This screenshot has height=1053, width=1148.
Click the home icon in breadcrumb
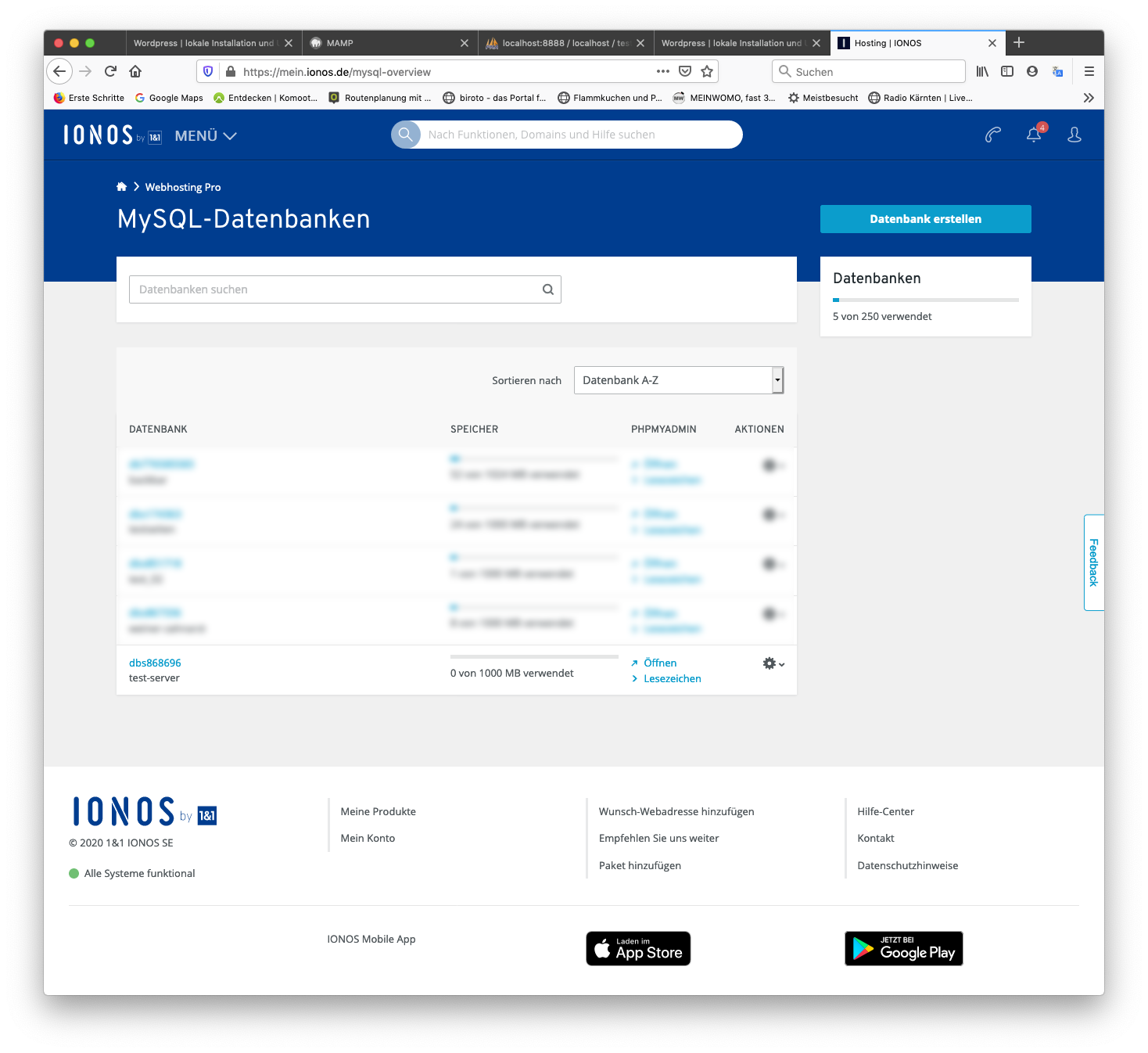[x=121, y=187]
